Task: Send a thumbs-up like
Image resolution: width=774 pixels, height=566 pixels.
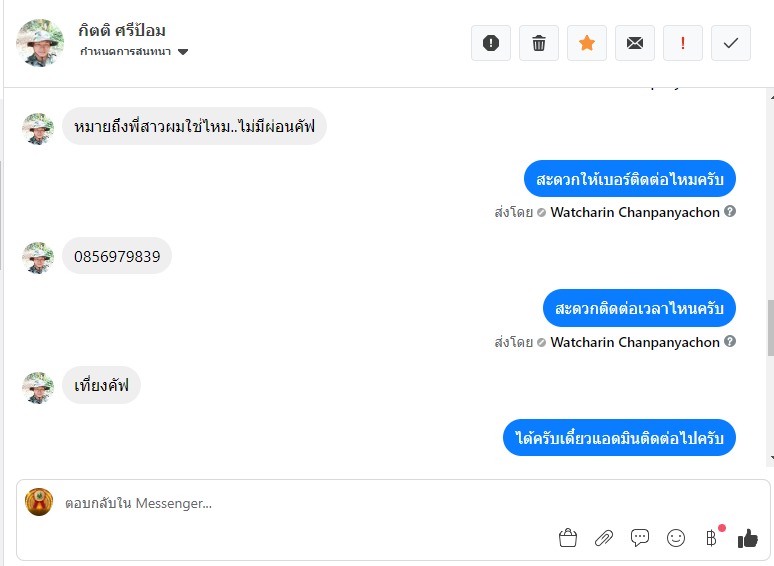Action: pyautogui.click(x=747, y=539)
